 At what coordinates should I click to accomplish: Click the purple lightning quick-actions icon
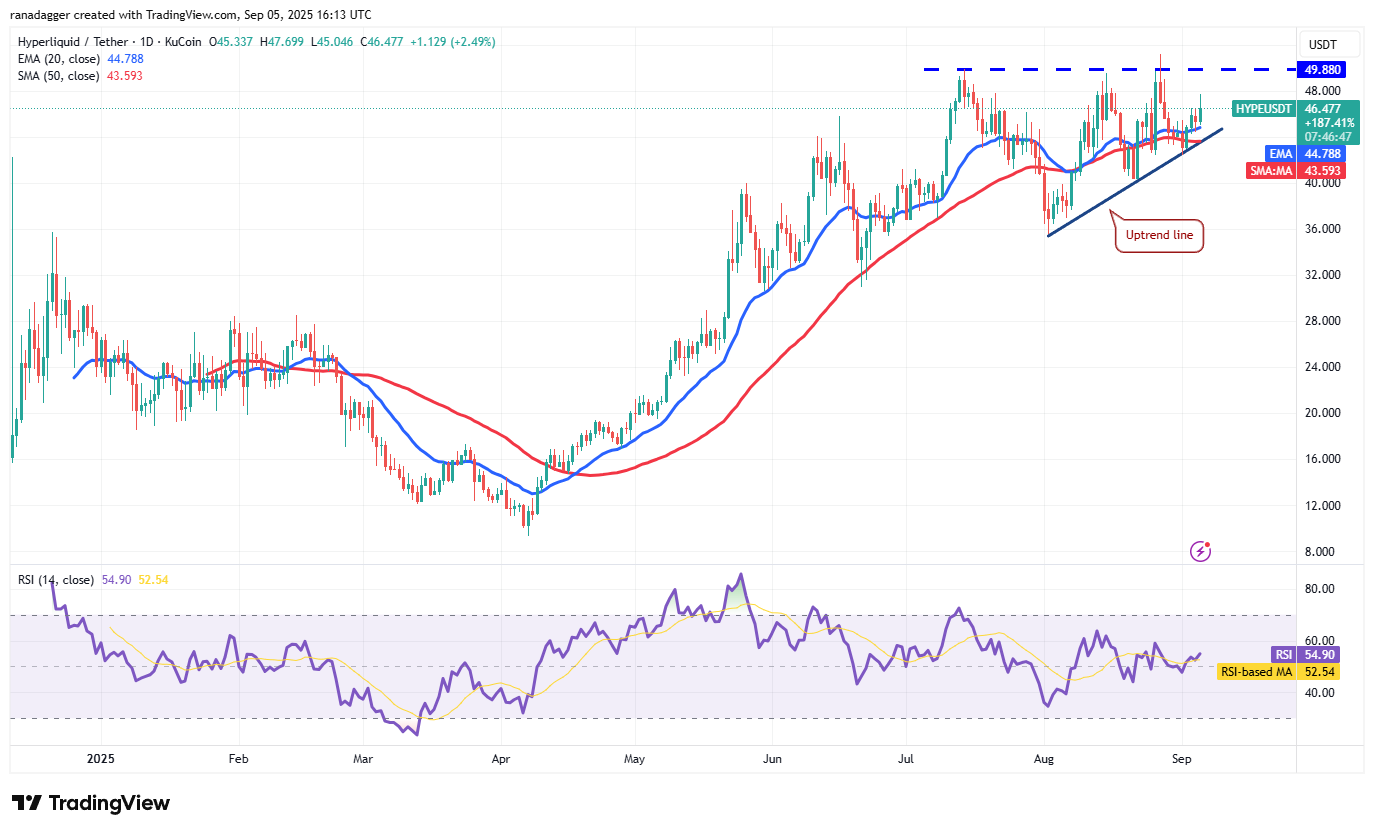coord(1199,551)
